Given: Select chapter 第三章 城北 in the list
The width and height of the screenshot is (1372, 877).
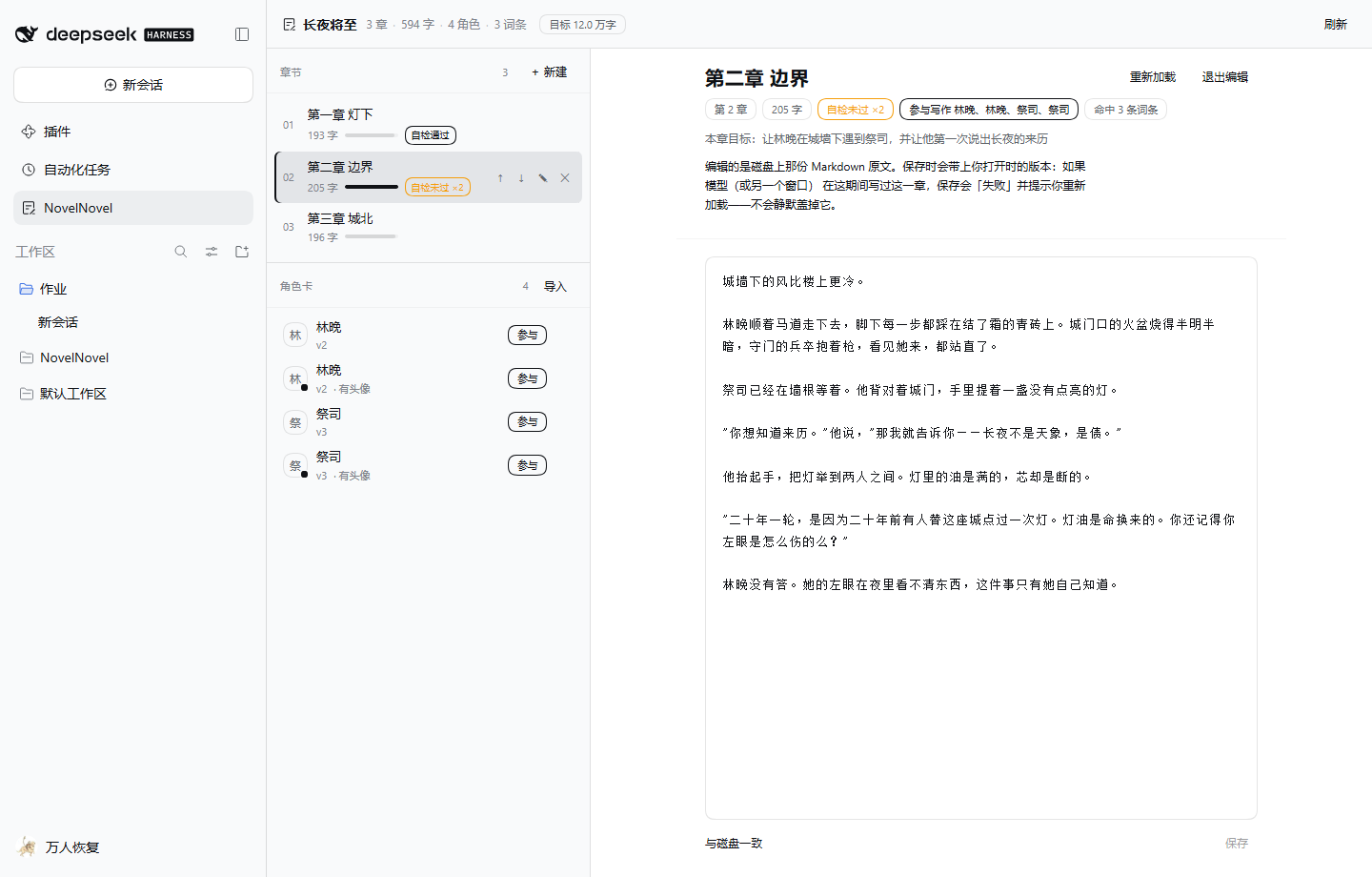Looking at the screenshot, I should tap(429, 227).
